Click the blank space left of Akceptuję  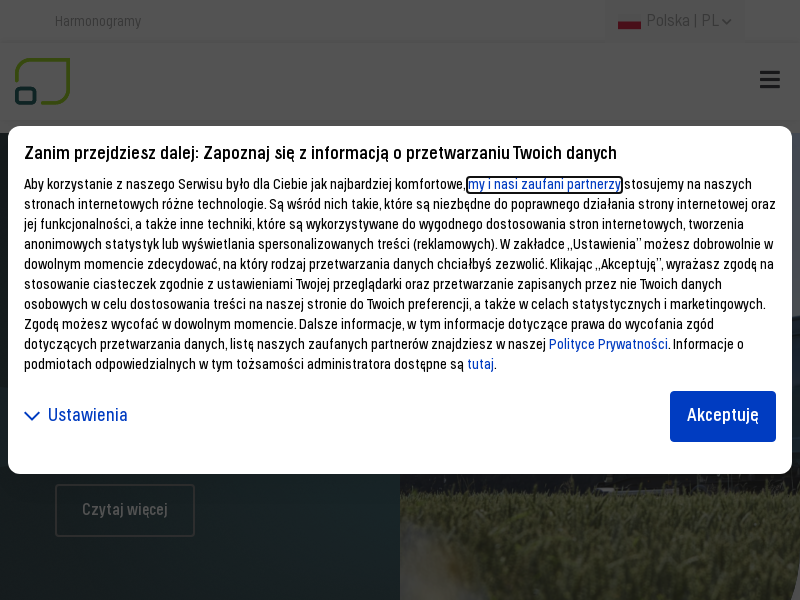coord(400,416)
